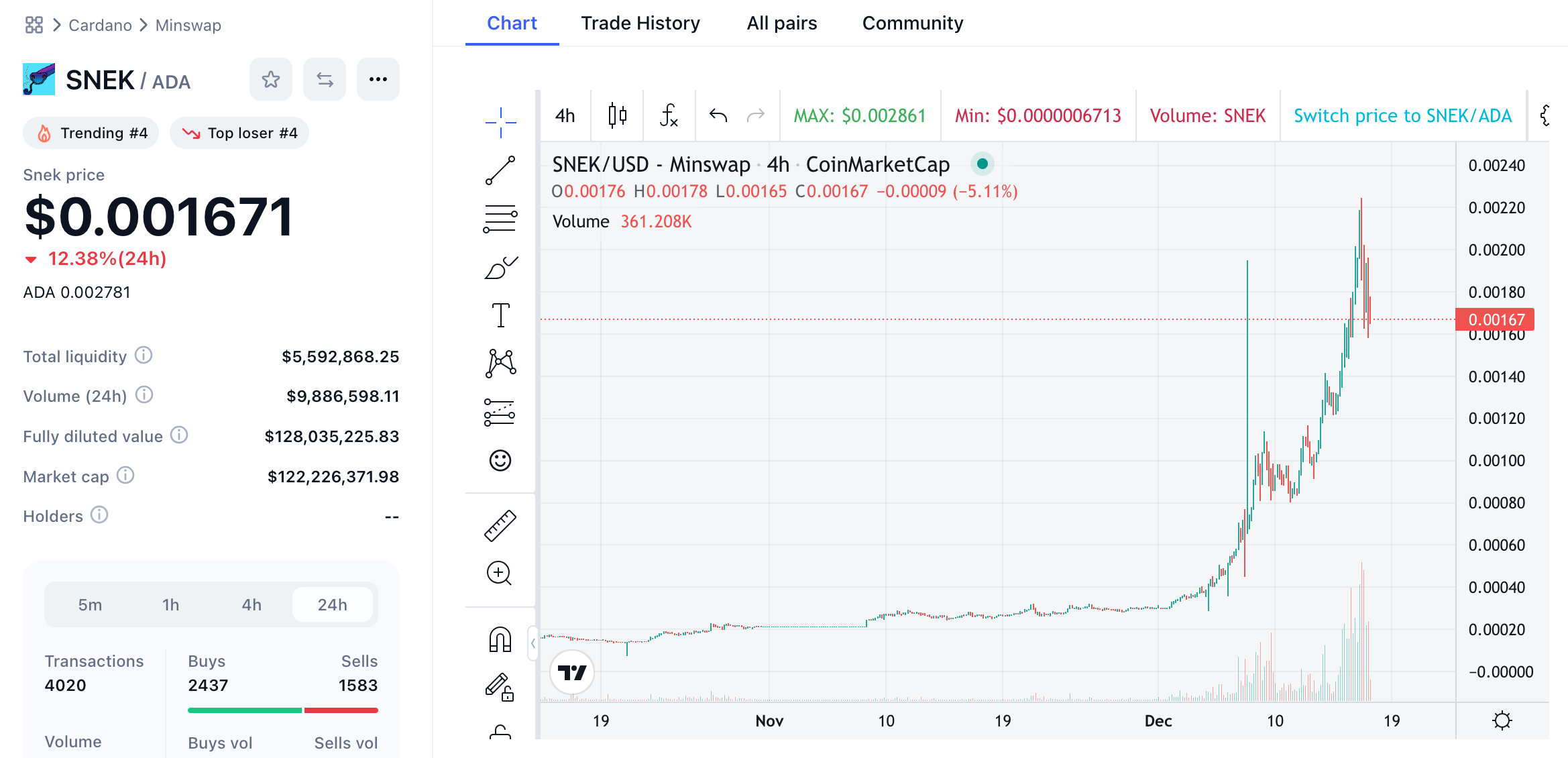Viewport: 1568px width, 758px height.
Task: Show Market cap info icon
Action: [x=125, y=475]
